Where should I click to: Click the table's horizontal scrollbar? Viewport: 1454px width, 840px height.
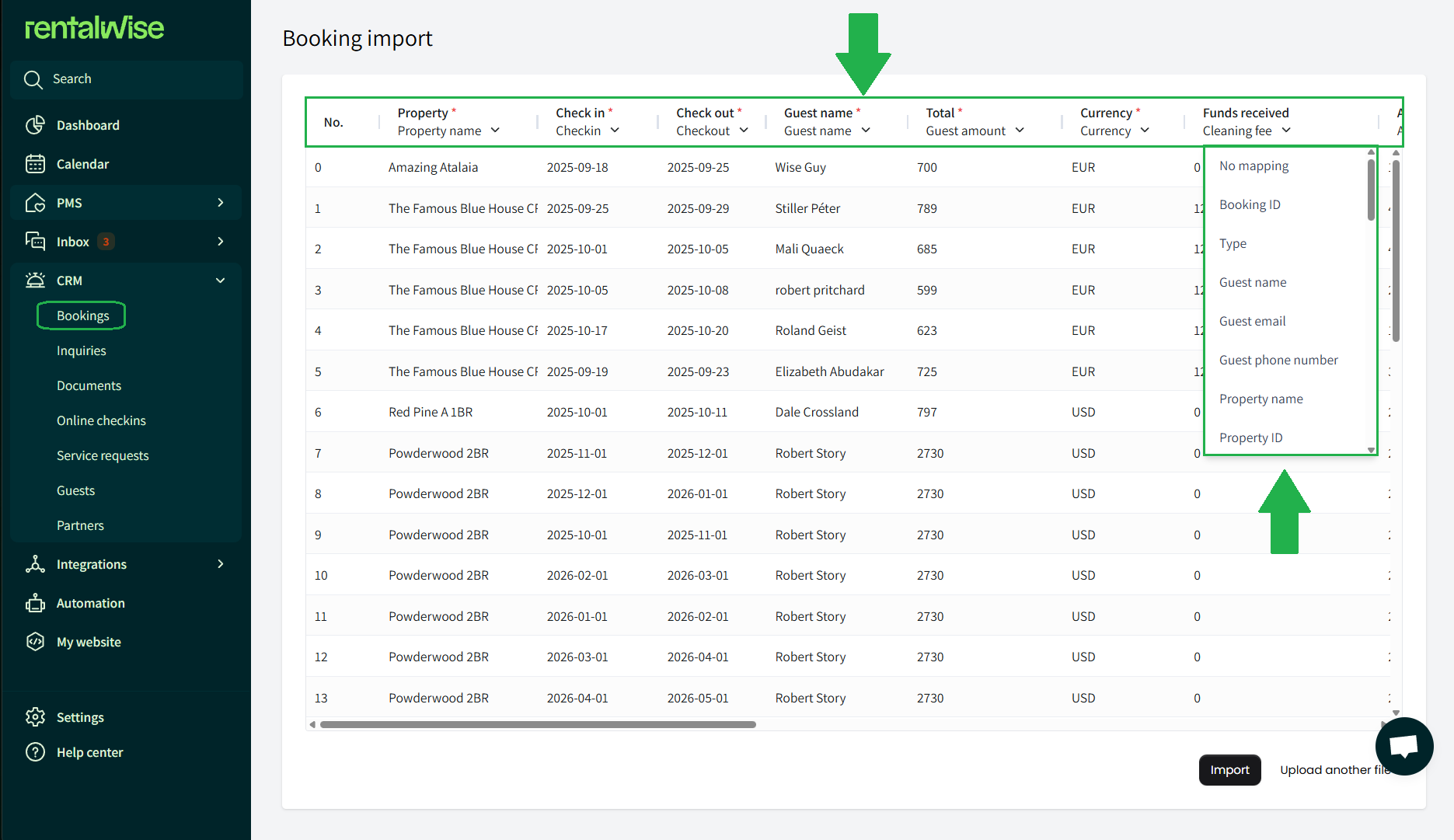click(x=538, y=724)
